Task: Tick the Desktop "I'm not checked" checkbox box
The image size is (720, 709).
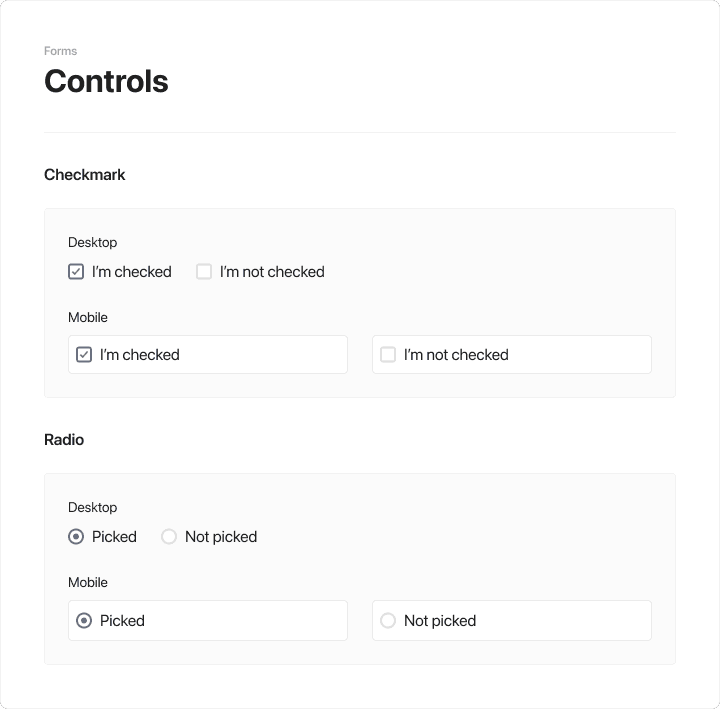Action: (204, 271)
